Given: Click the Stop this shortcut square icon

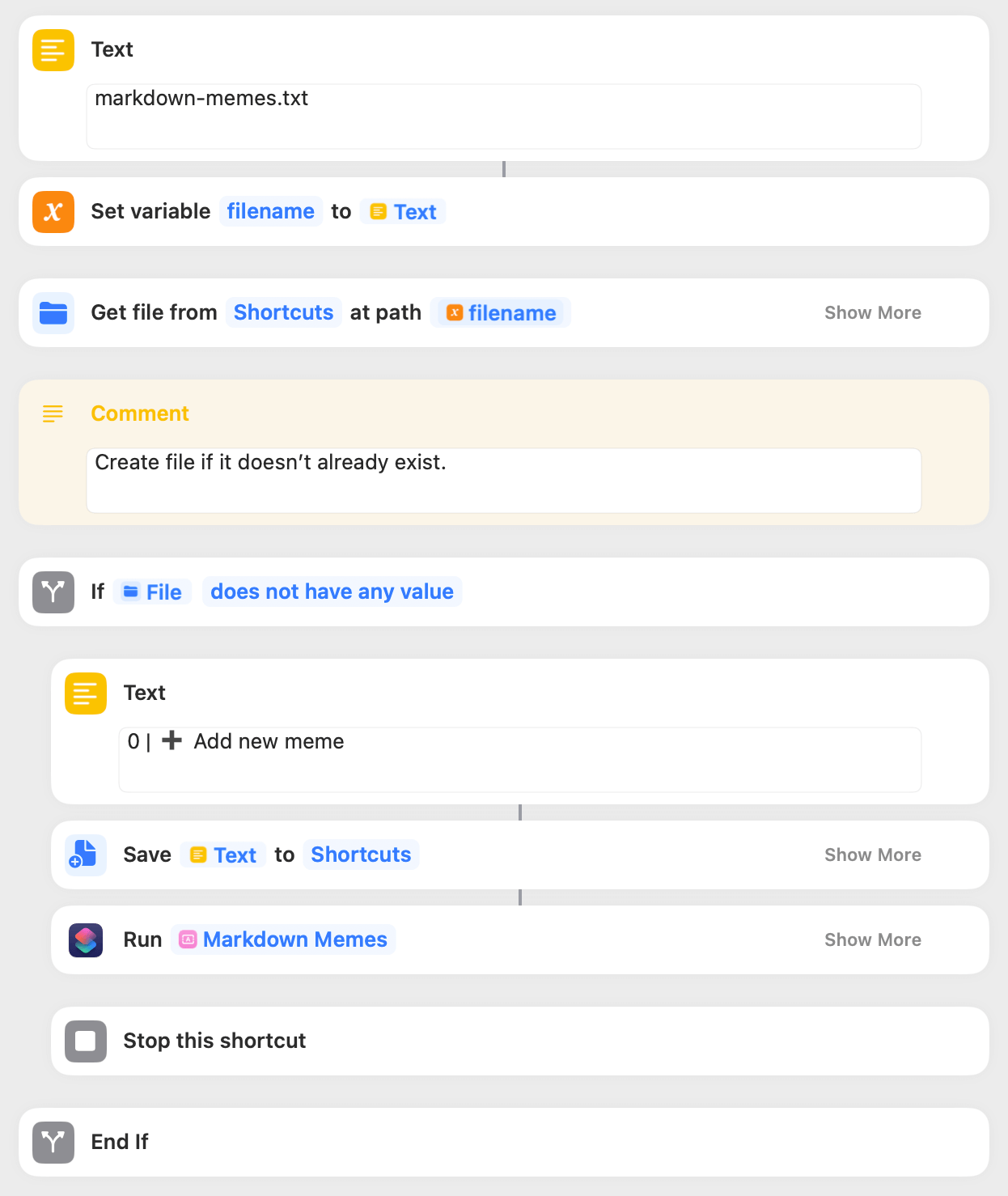Looking at the screenshot, I should coord(86,1041).
